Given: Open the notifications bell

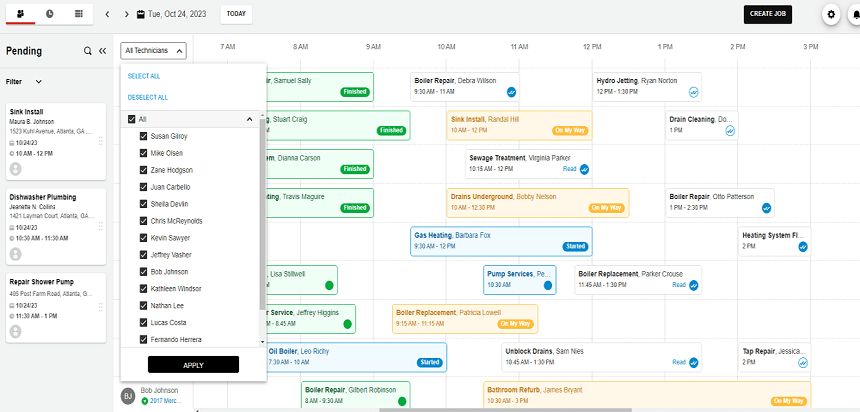Looking at the screenshot, I should [x=856, y=14].
